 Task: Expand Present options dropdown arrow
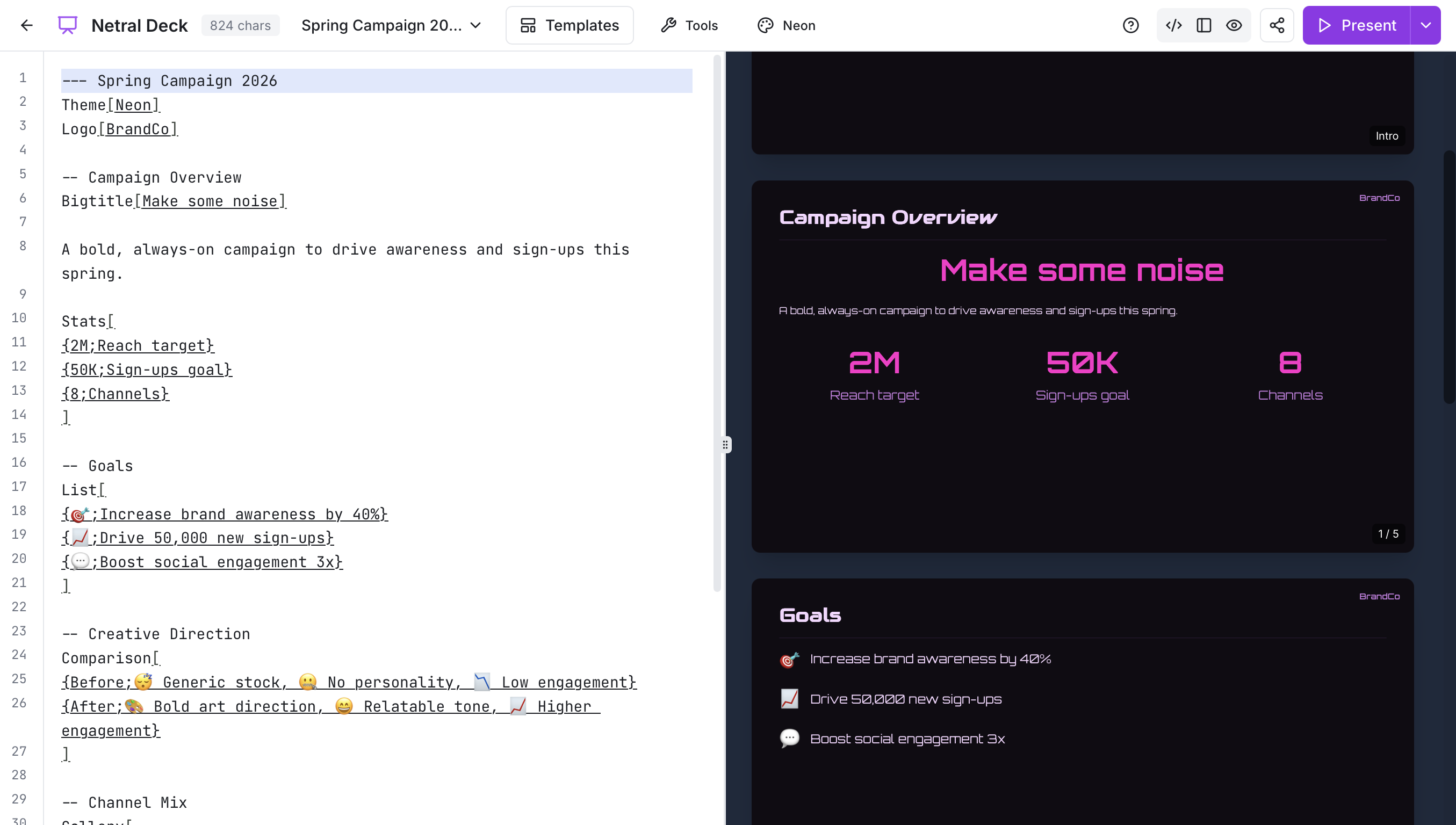(1425, 25)
